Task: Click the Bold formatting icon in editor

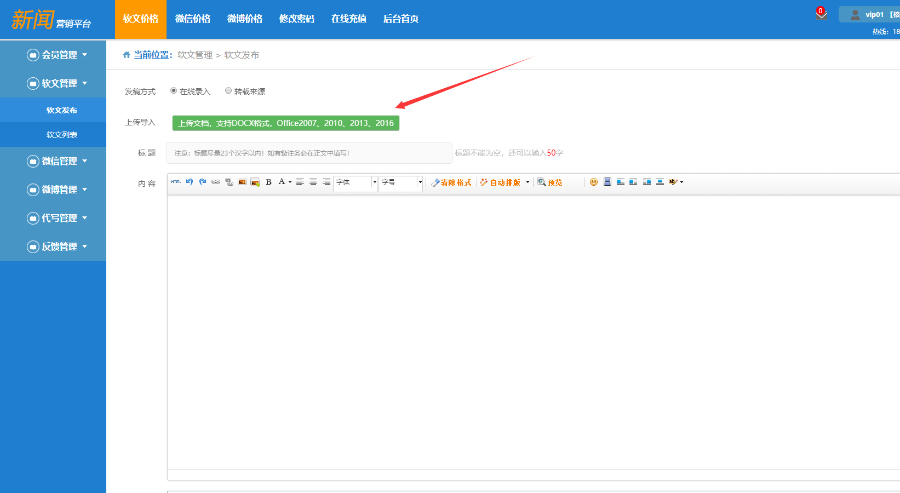Action: click(268, 183)
